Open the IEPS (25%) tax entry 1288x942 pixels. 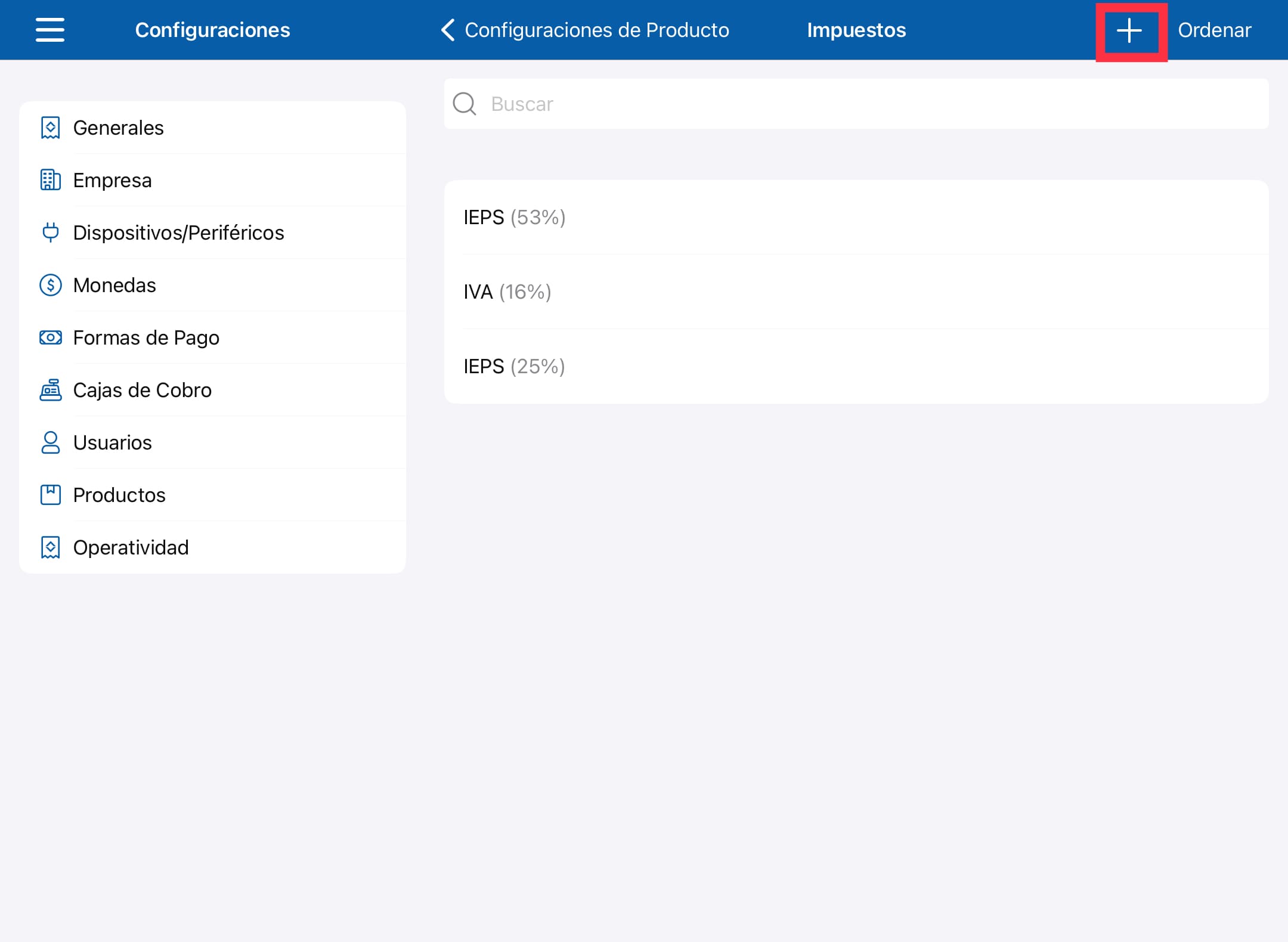(856, 366)
